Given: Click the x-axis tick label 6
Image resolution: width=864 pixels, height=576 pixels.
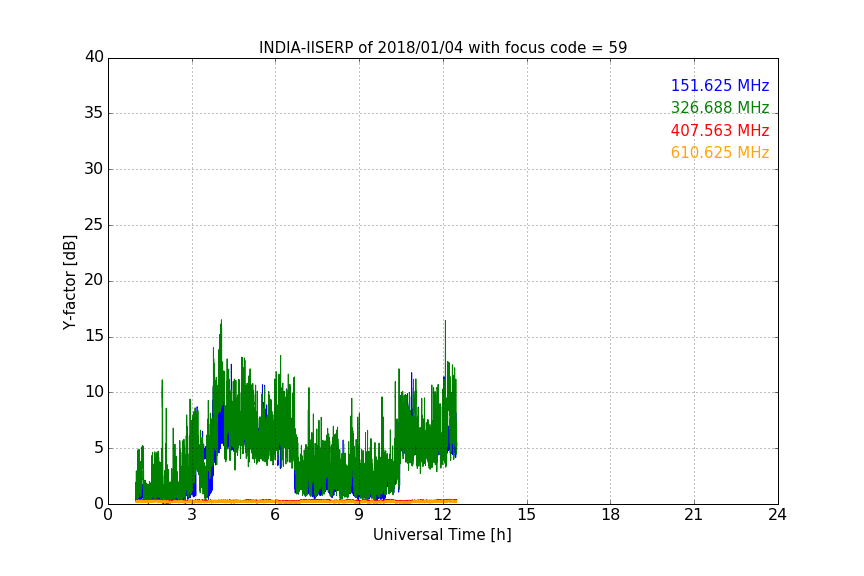Looking at the screenshot, I should tap(276, 515).
